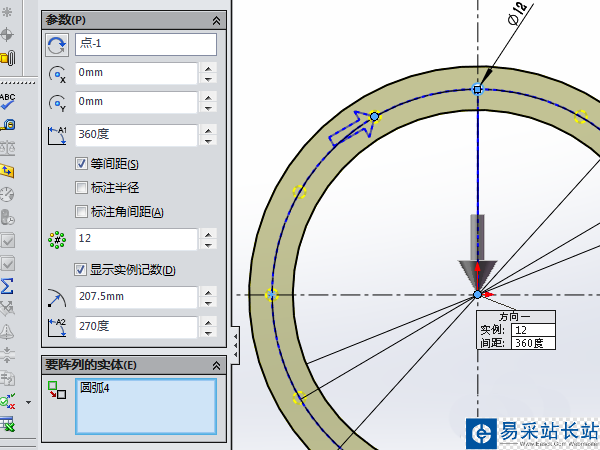Image resolution: width=600 pixels, height=450 pixels.
Task: Click the symmetry check icon with horizontal line
Action: (7, 354)
